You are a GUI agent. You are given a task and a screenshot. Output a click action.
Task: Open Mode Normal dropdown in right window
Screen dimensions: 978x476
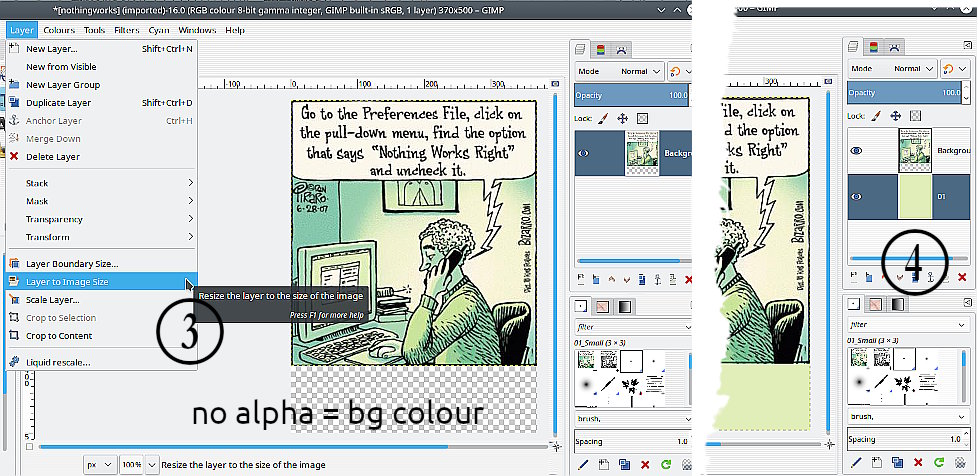(x=891, y=69)
